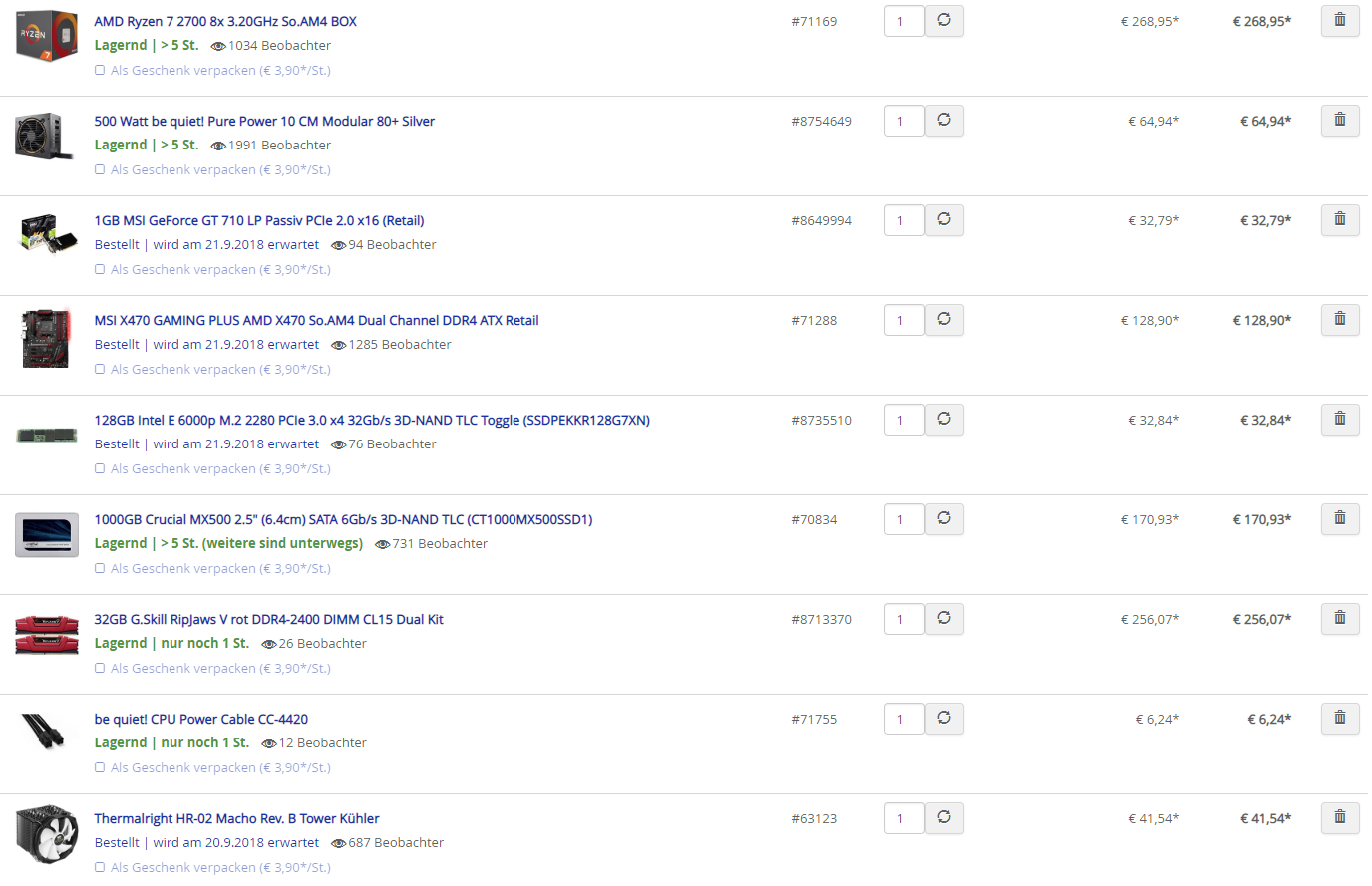Delete the Crucial MX500 SSD item
Image resolution: width=1372 pixels, height=886 pixels.
tap(1340, 519)
